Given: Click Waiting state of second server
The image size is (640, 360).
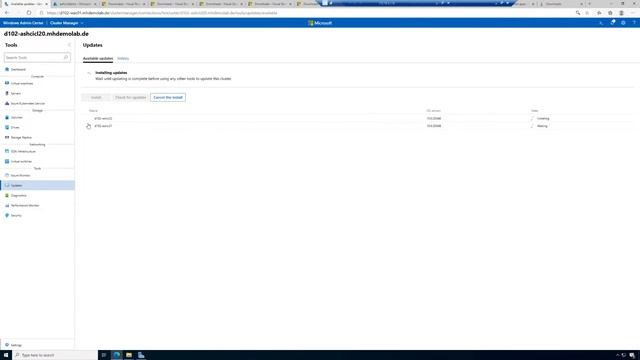Looking at the screenshot, I should click(x=542, y=126).
